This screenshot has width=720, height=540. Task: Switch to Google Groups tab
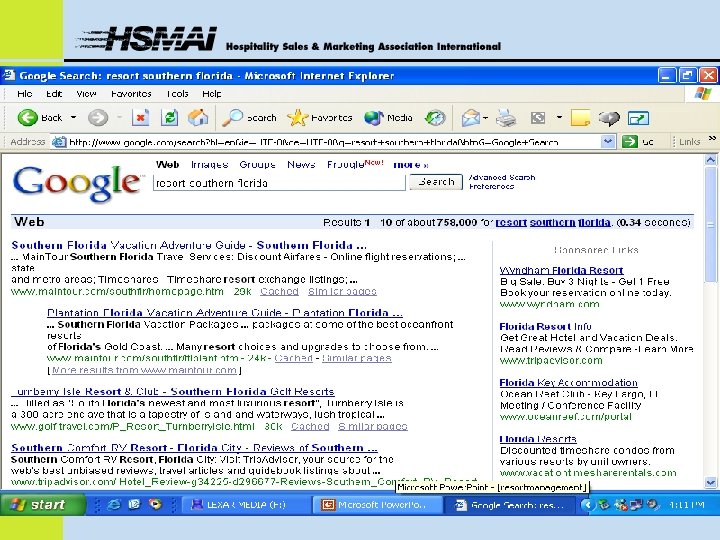(x=257, y=164)
